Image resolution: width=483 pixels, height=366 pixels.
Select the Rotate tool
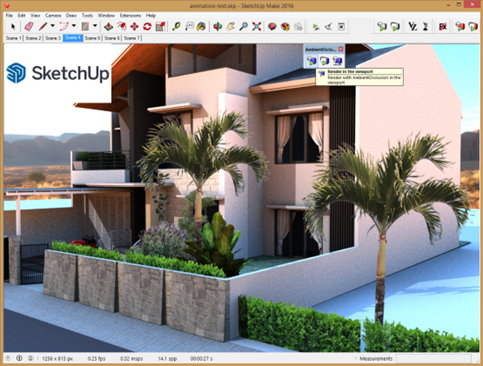tap(147, 26)
